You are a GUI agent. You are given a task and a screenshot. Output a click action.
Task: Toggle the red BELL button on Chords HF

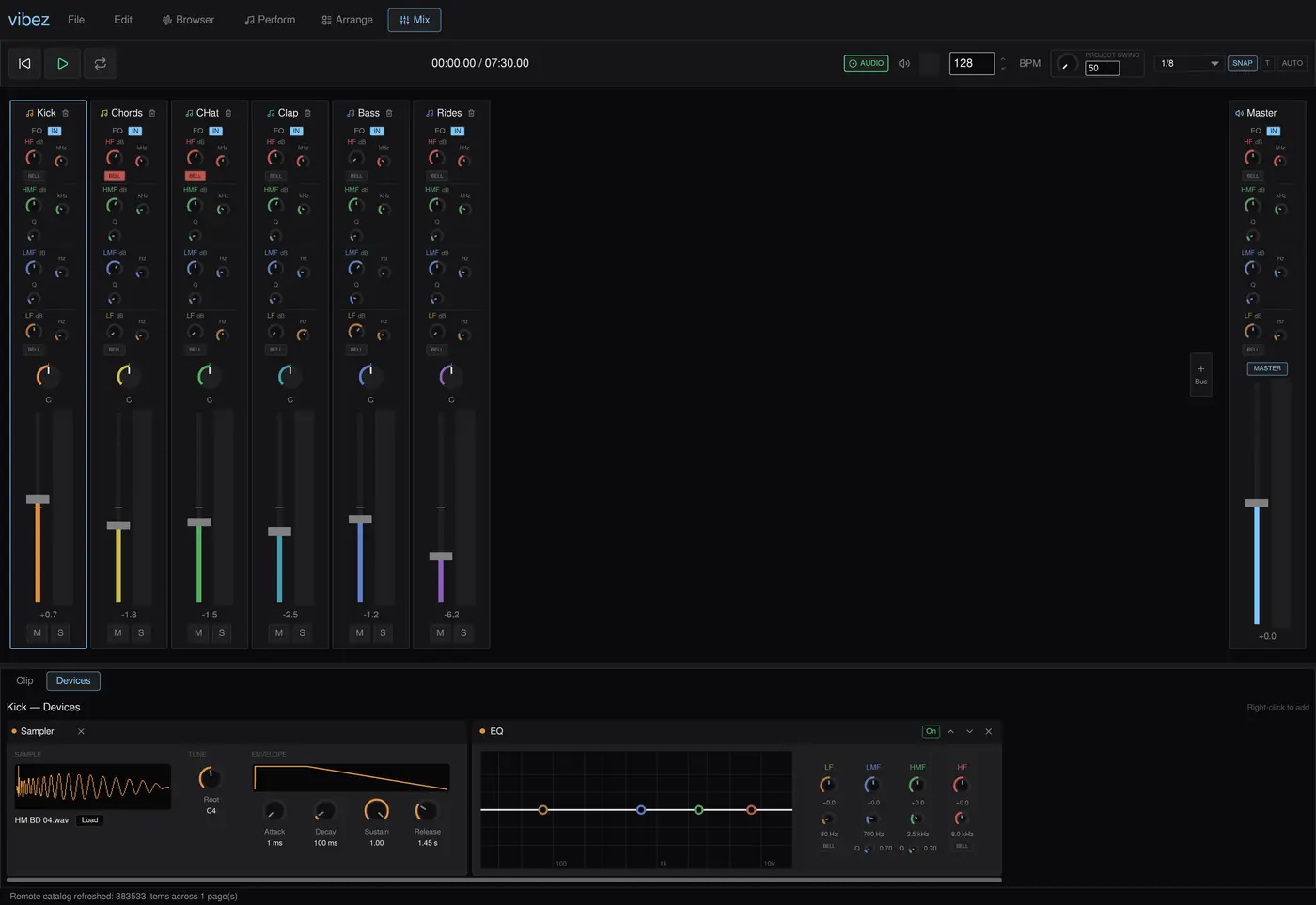click(x=115, y=176)
